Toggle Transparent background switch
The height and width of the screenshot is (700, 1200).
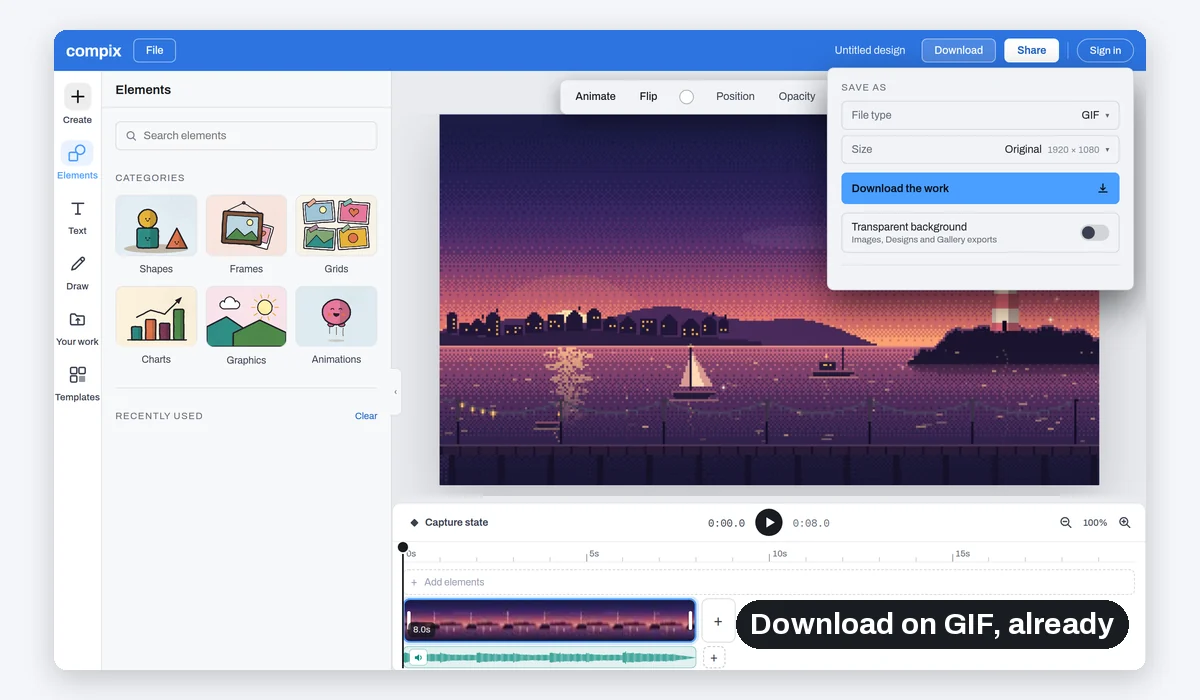[x=1094, y=232]
